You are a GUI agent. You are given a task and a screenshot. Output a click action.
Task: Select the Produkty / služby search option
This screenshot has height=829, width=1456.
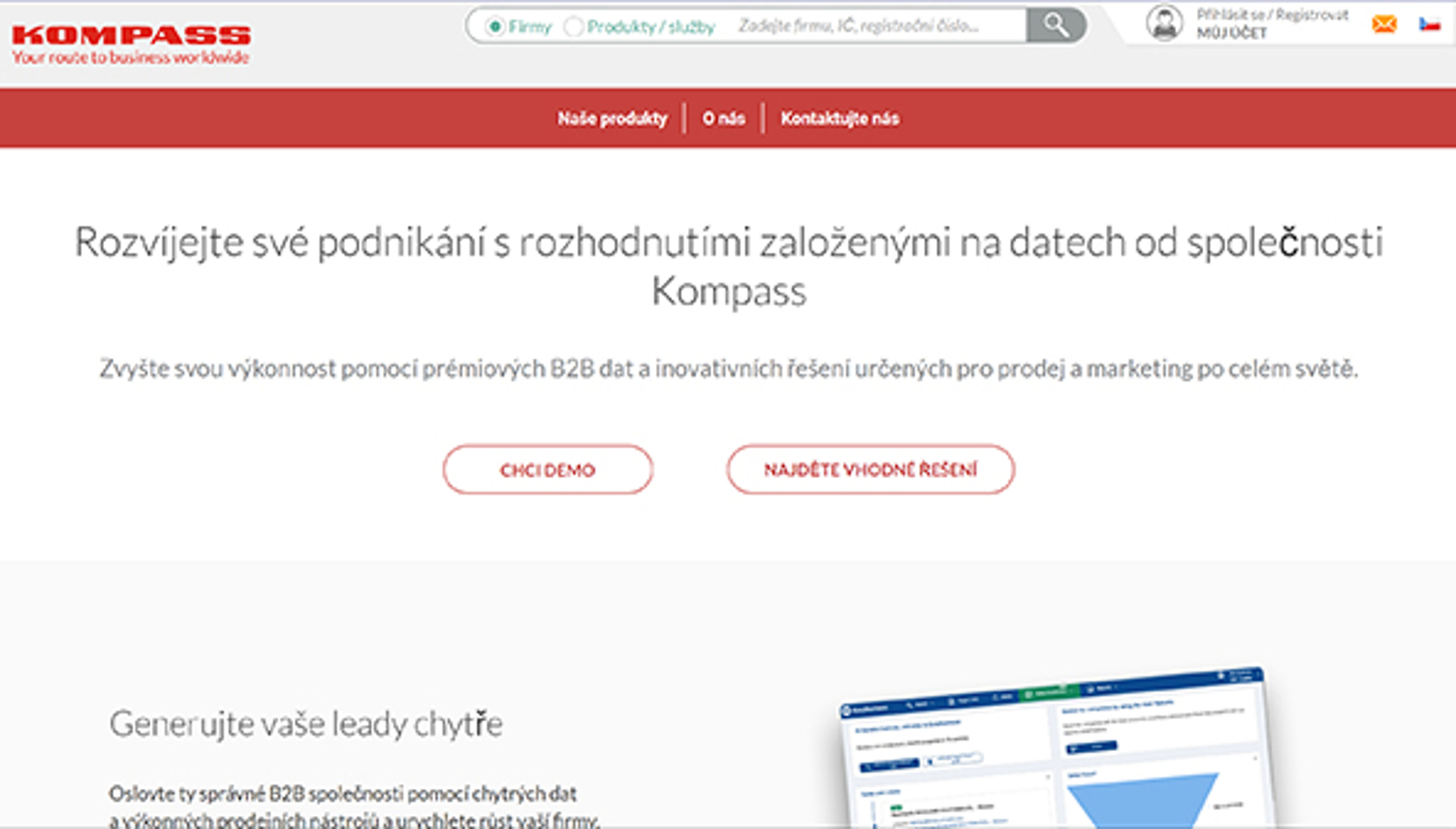pos(574,25)
